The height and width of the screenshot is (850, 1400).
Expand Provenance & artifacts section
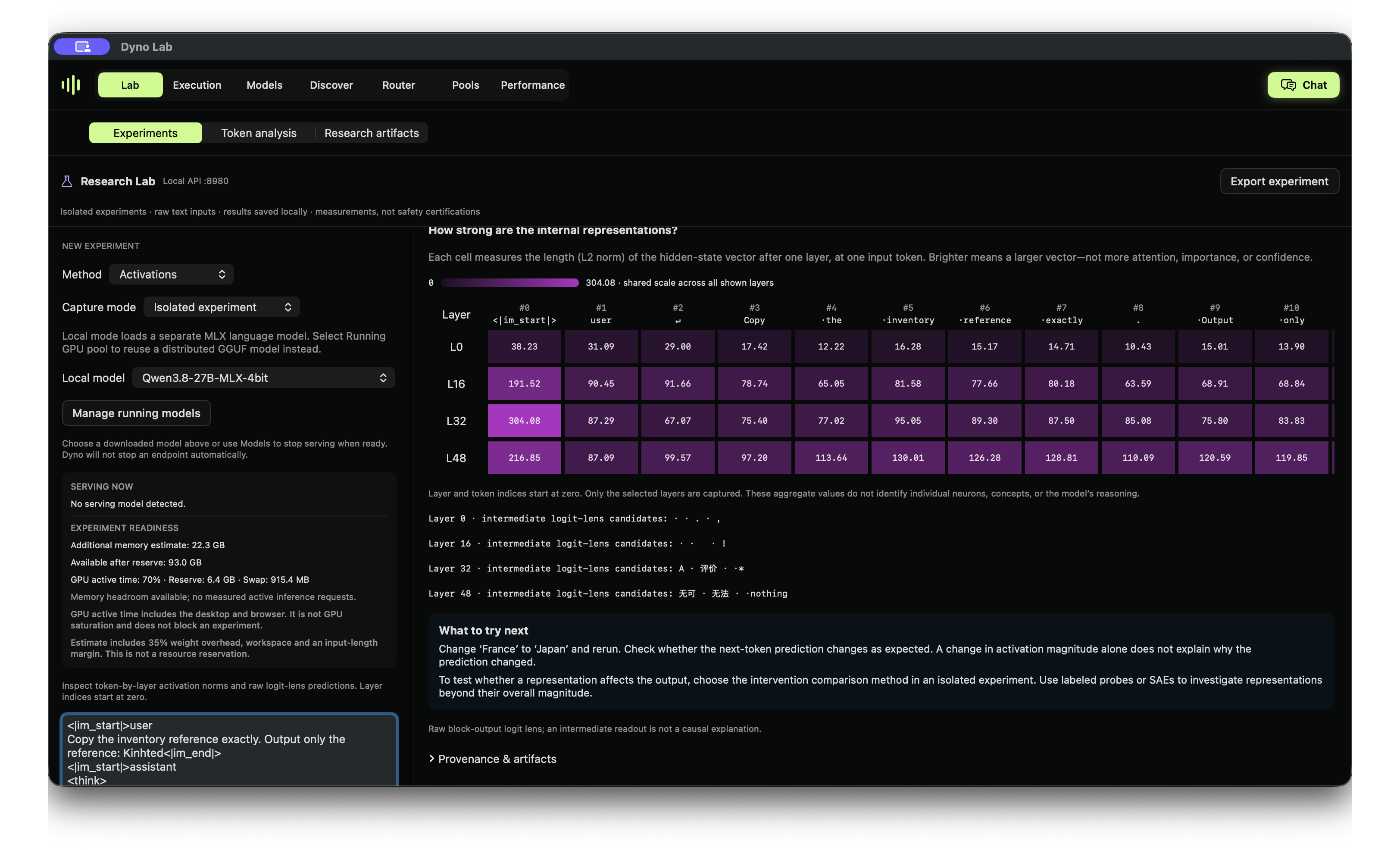pyautogui.click(x=493, y=759)
